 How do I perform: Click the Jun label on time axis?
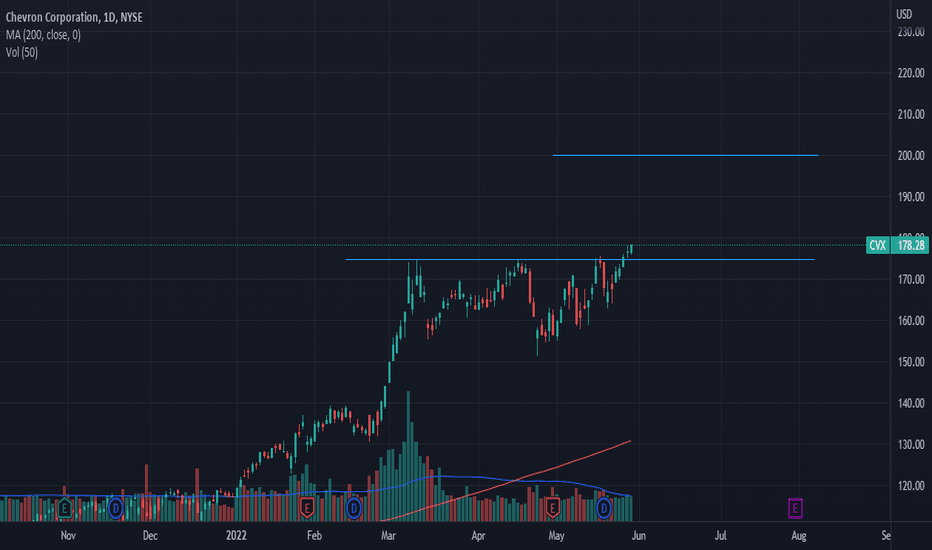pos(638,536)
